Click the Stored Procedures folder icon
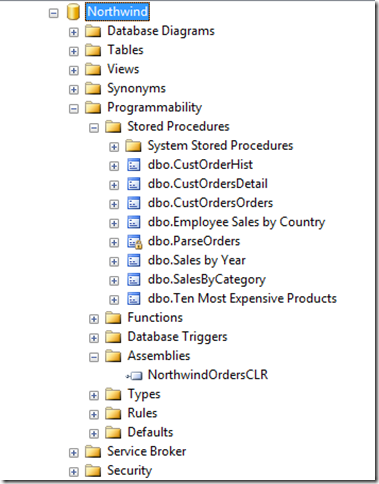The height and width of the screenshot is (484, 379). coord(113,127)
